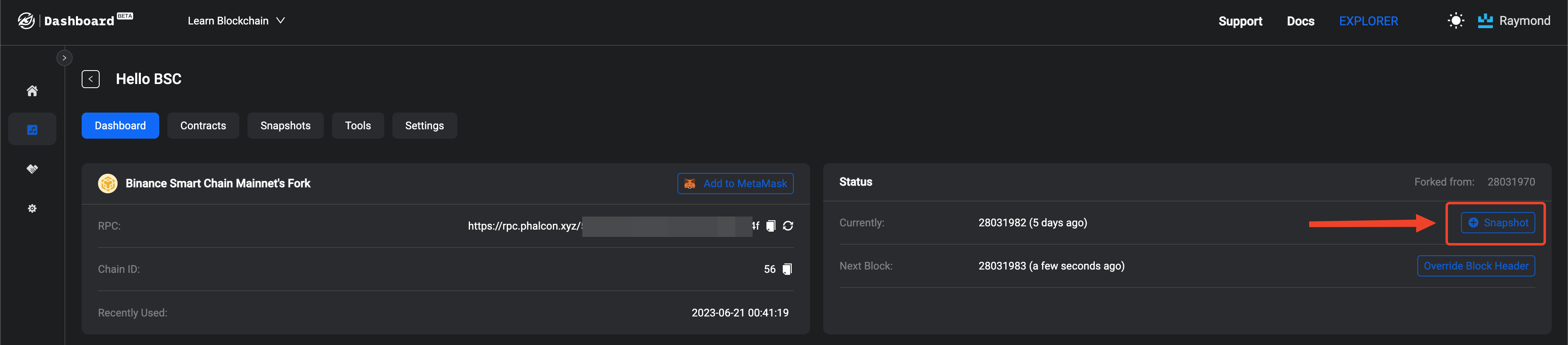The height and width of the screenshot is (345, 1568).
Task: Click Override Block Header button
Action: pyautogui.click(x=1475, y=266)
